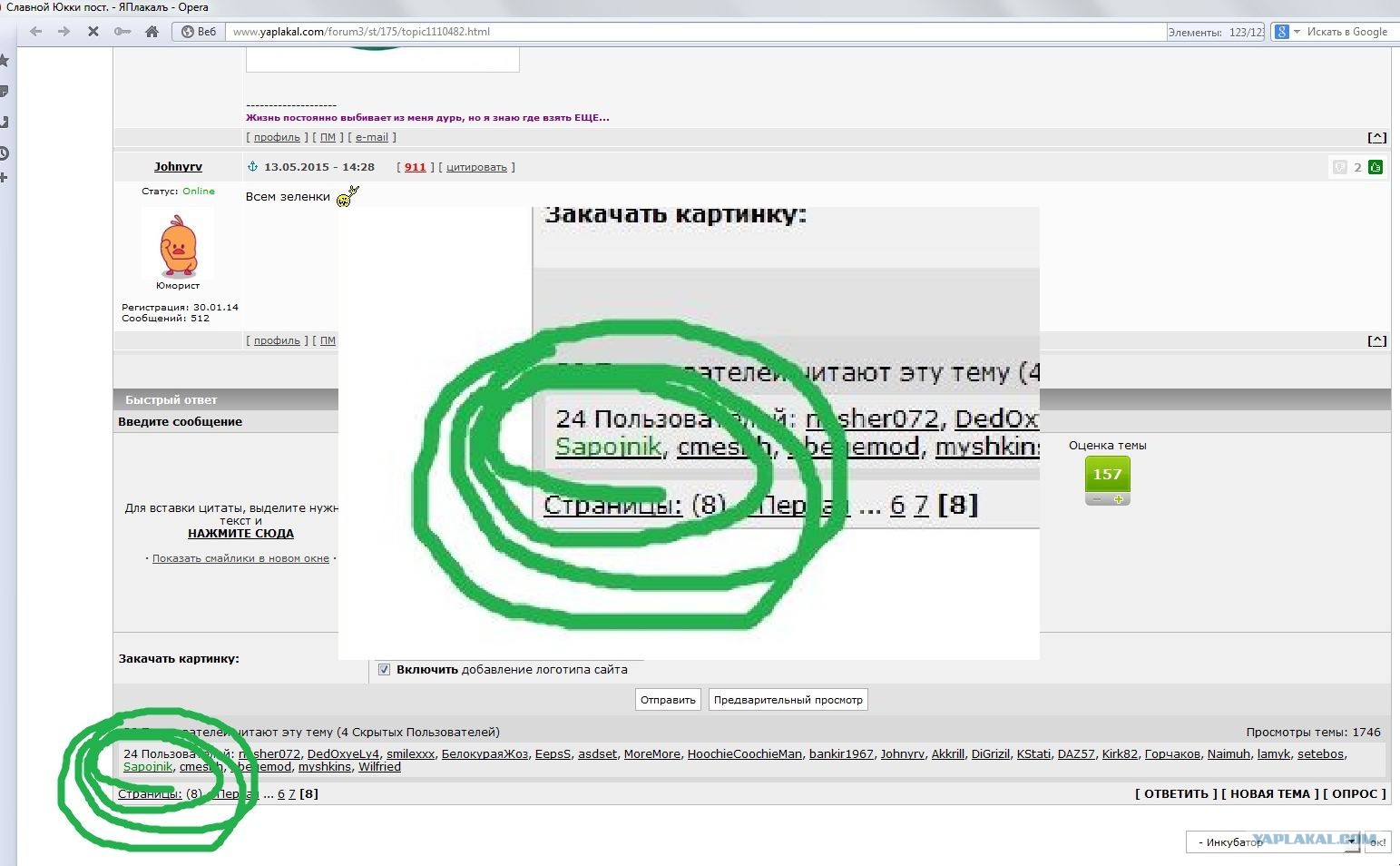
Task: Click цитировать on Johnyrv's post
Action: pyautogui.click(x=476, y=167)
